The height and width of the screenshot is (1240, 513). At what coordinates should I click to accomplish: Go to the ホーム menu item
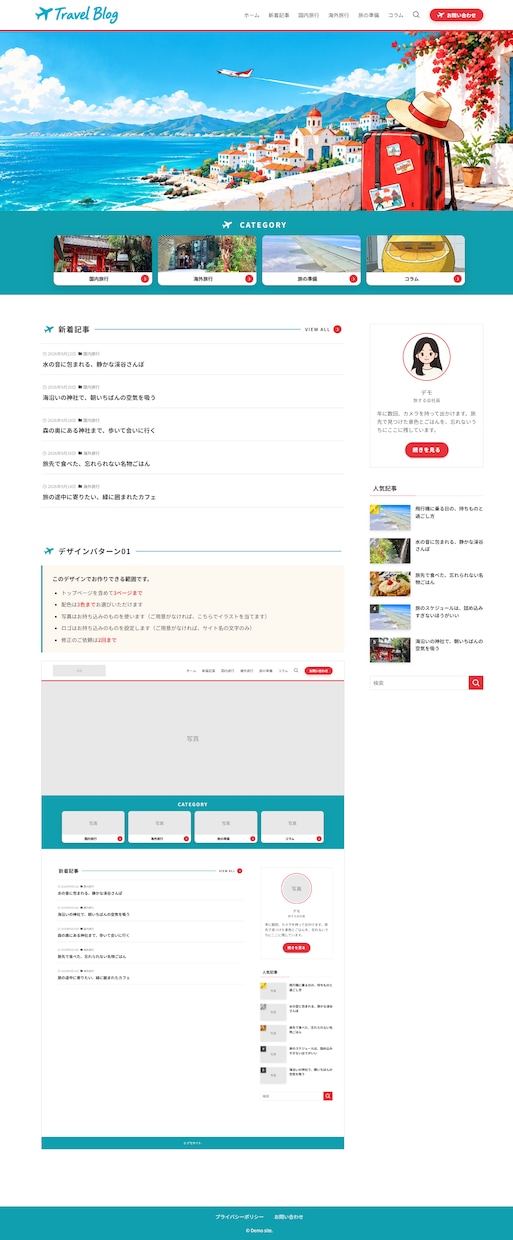coord(251,15)
